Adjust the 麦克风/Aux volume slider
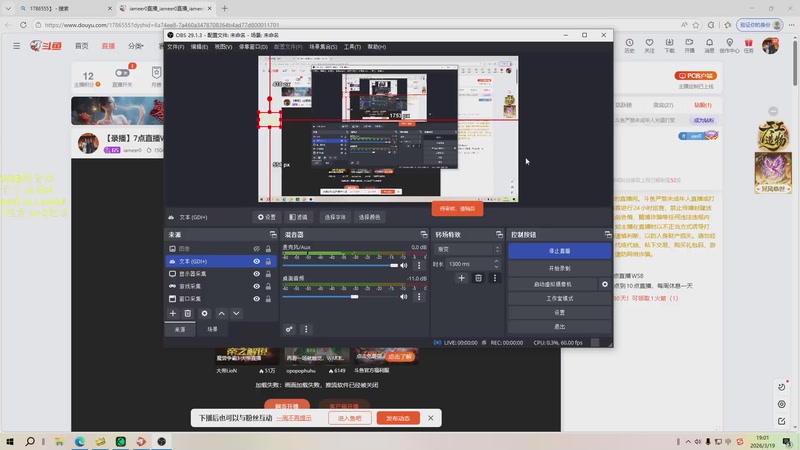The height and width of the screenshot is (450, 800). click(340, 265)
